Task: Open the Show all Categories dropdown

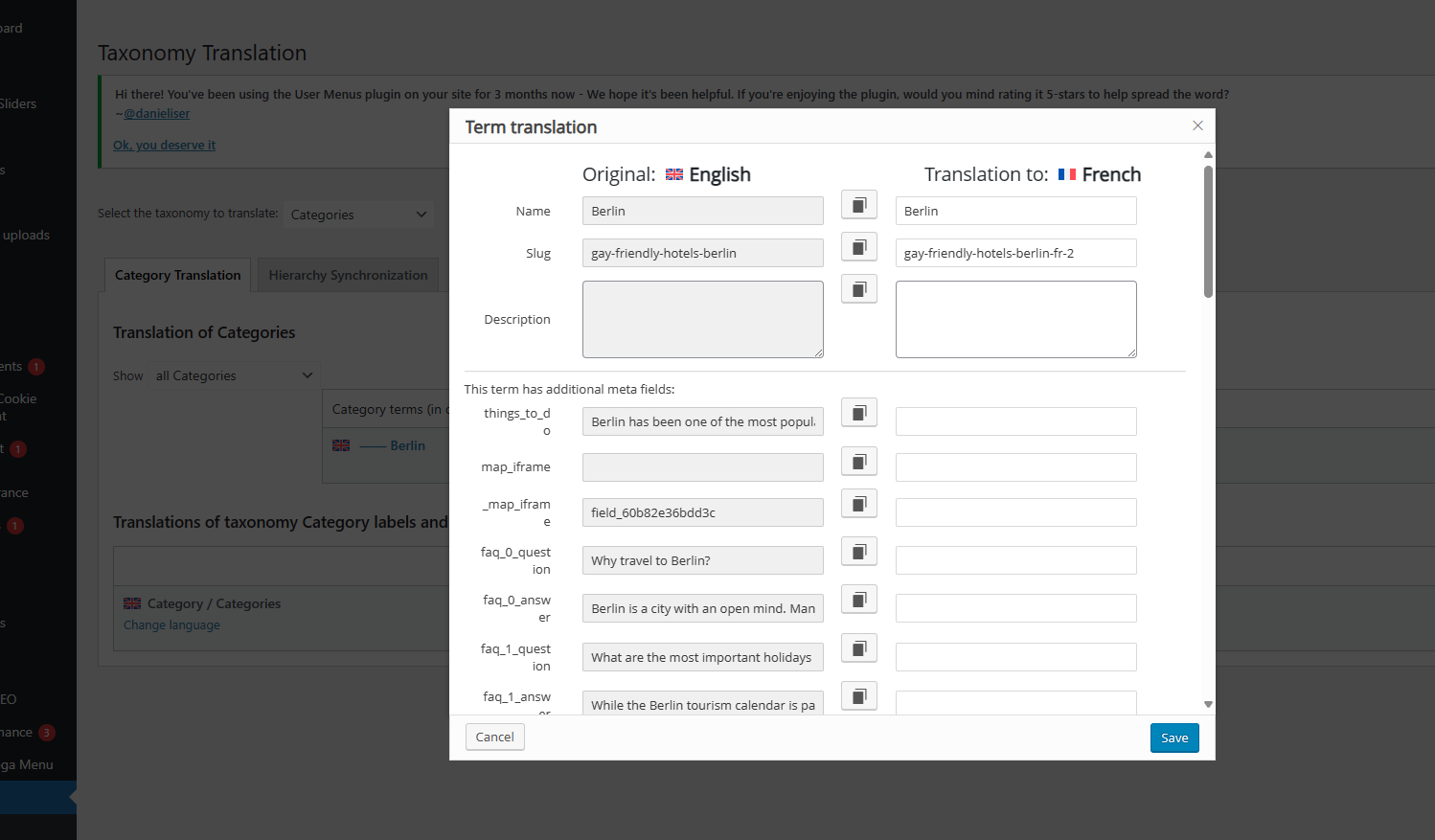Action: (234, 375)
